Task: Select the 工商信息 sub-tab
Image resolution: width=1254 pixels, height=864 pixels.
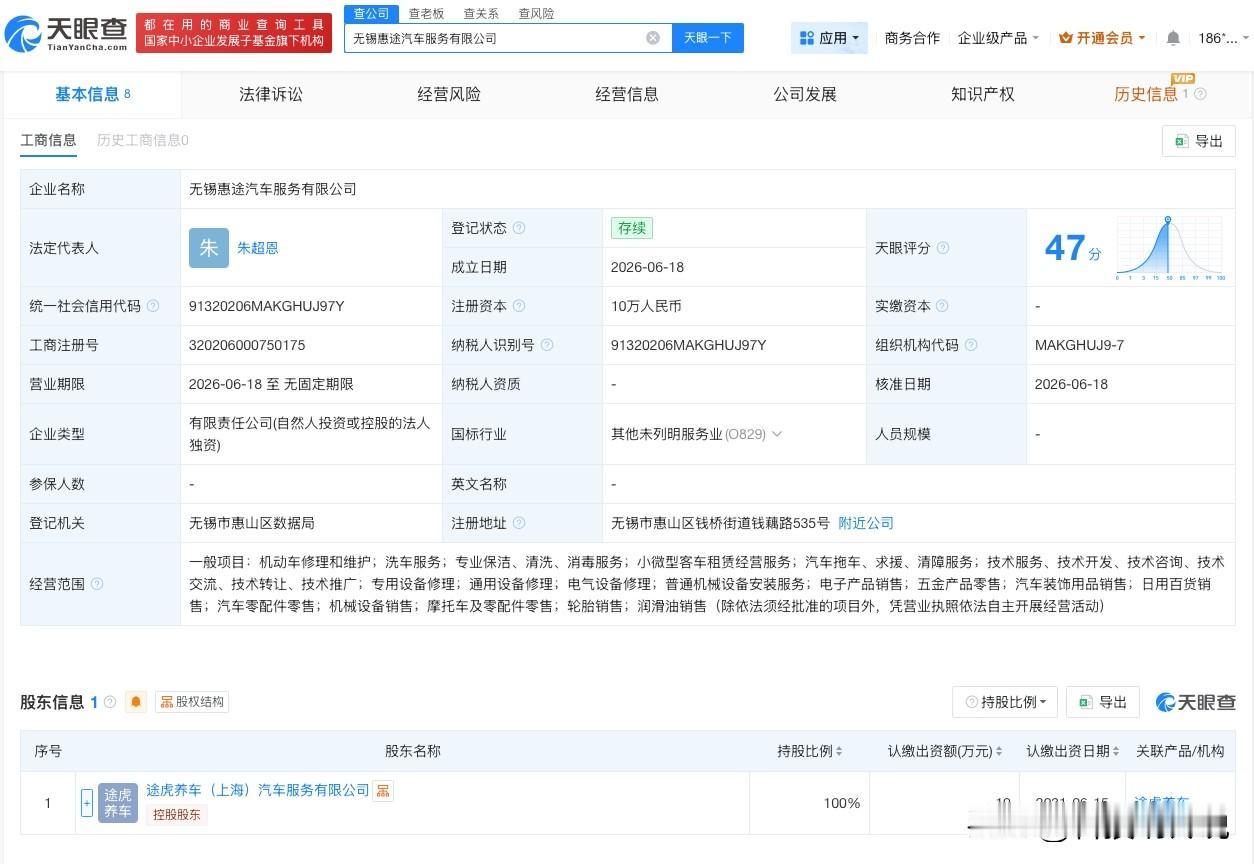Action: (x=48, y=140)
